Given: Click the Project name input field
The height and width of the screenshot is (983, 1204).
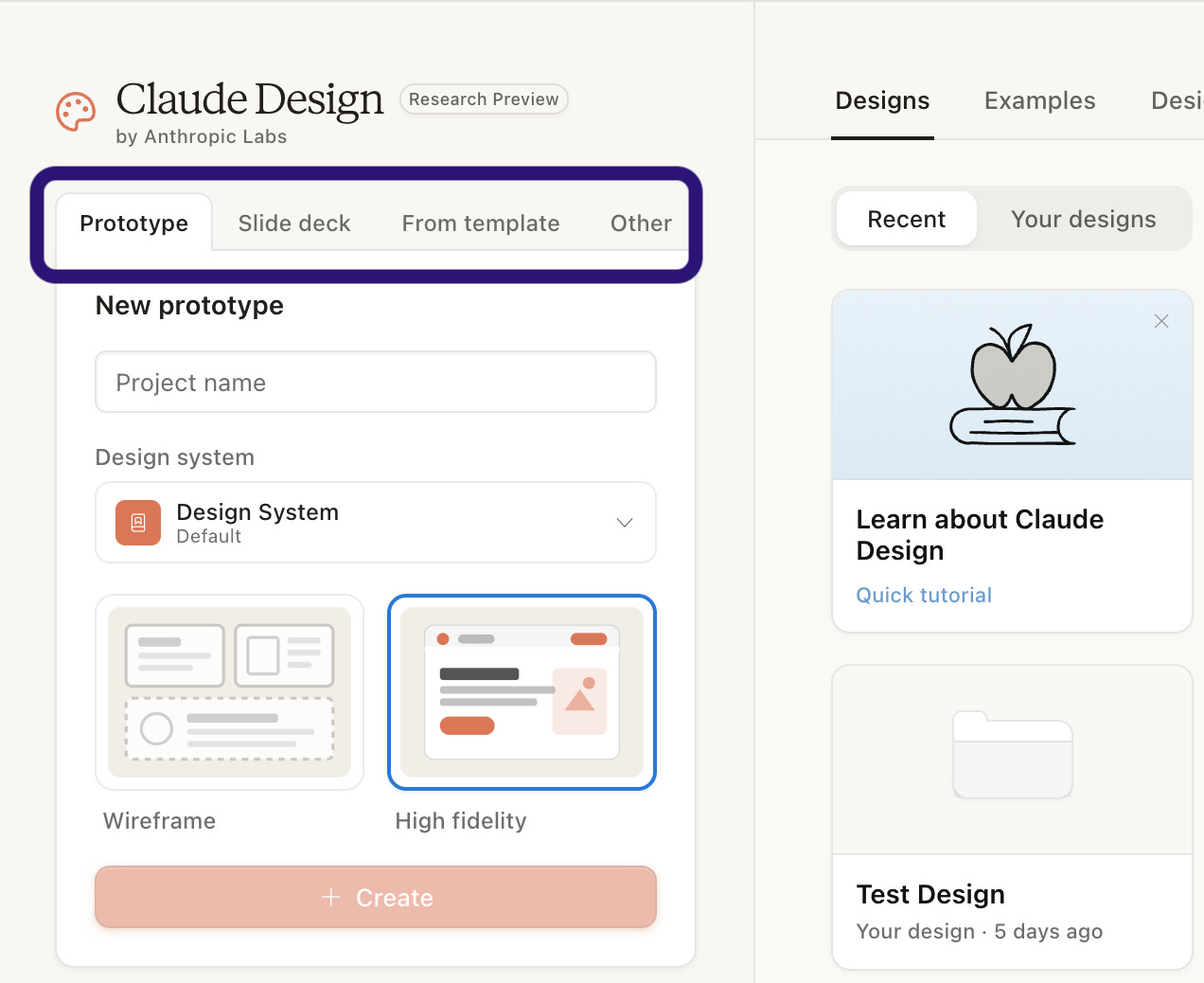Looking at the screenshot, I should point(376,382).
